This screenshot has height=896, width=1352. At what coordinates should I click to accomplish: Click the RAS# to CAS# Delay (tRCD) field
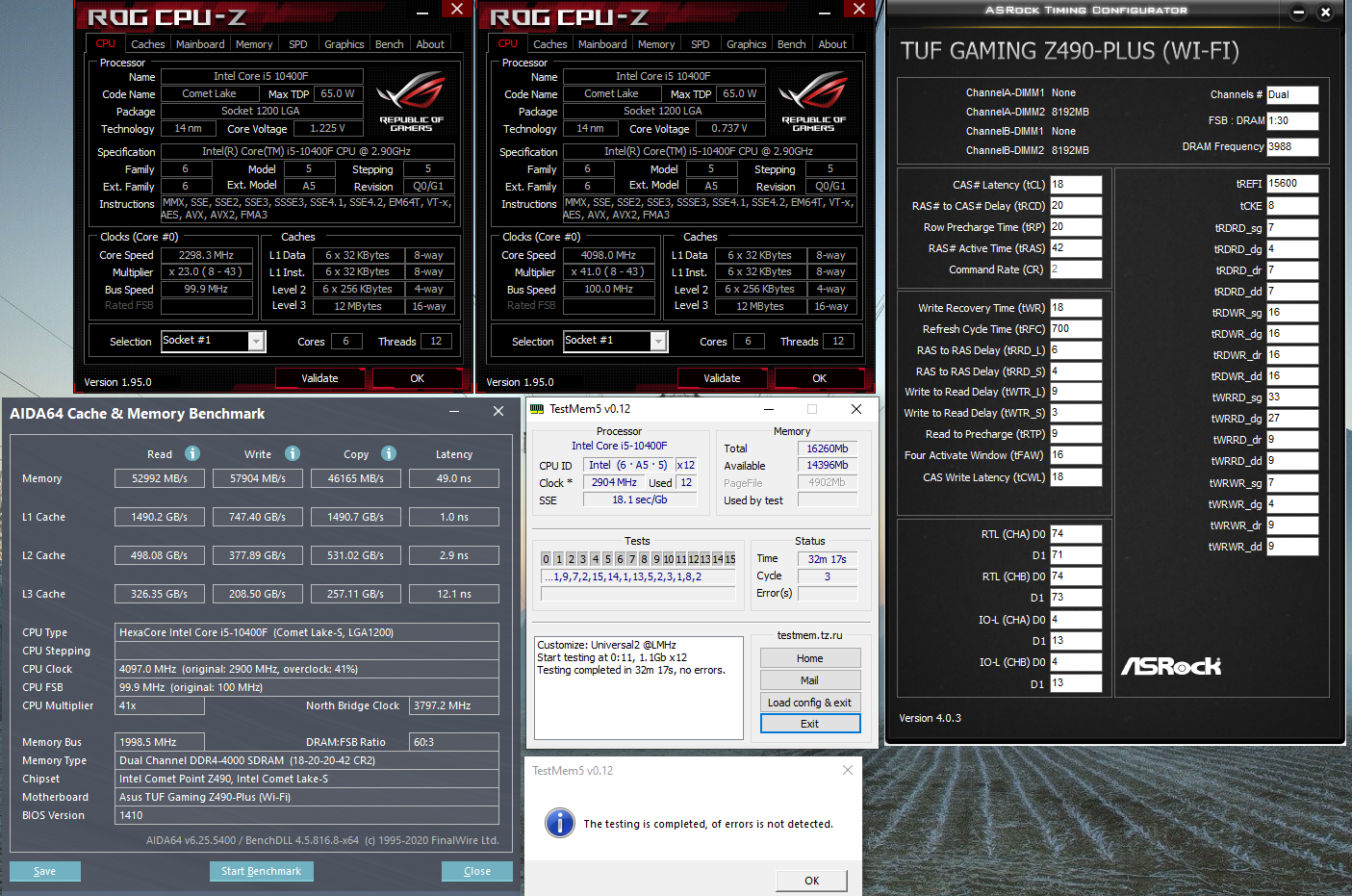(1076, 206)
